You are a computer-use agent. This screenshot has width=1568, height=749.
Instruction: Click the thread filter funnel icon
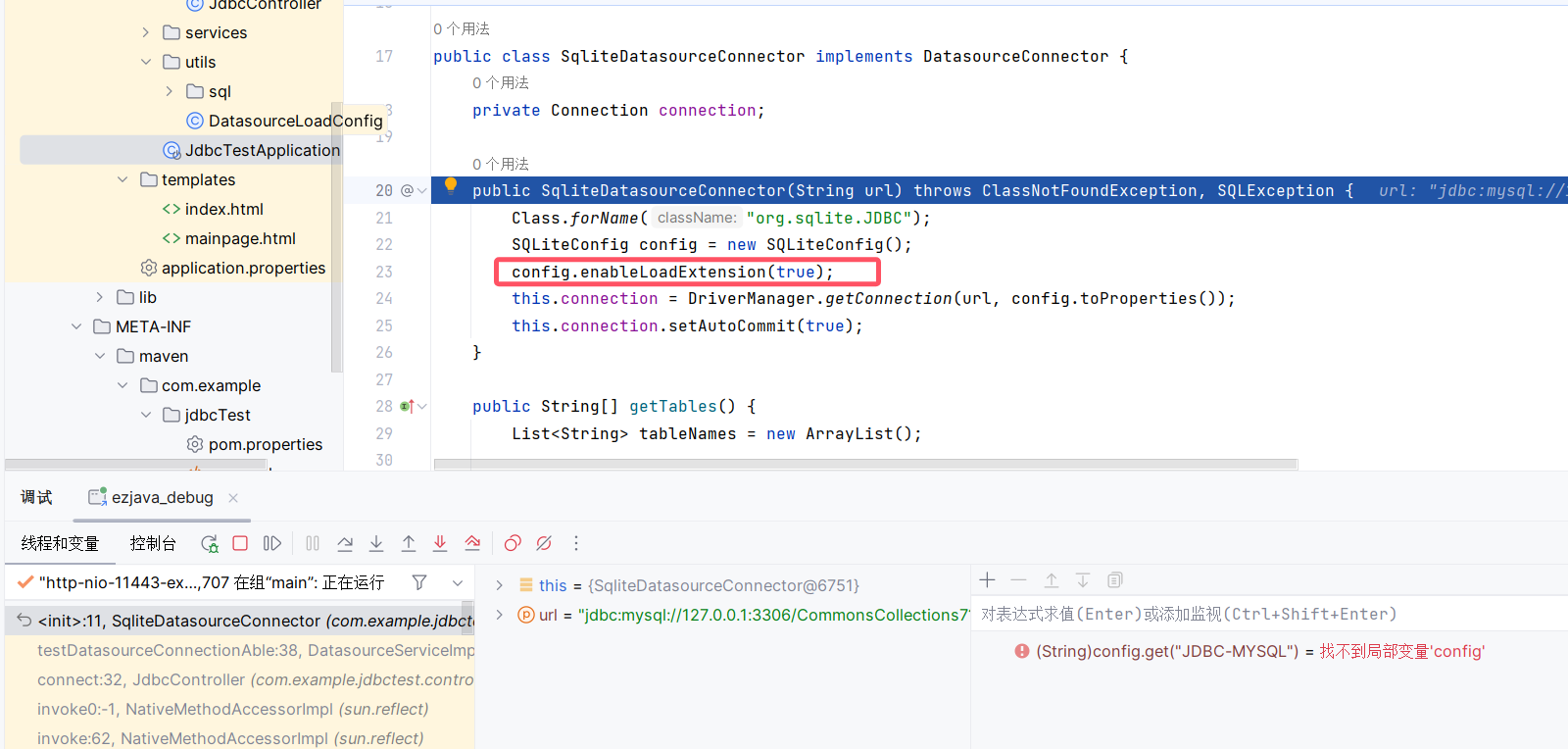click(419, 582)
